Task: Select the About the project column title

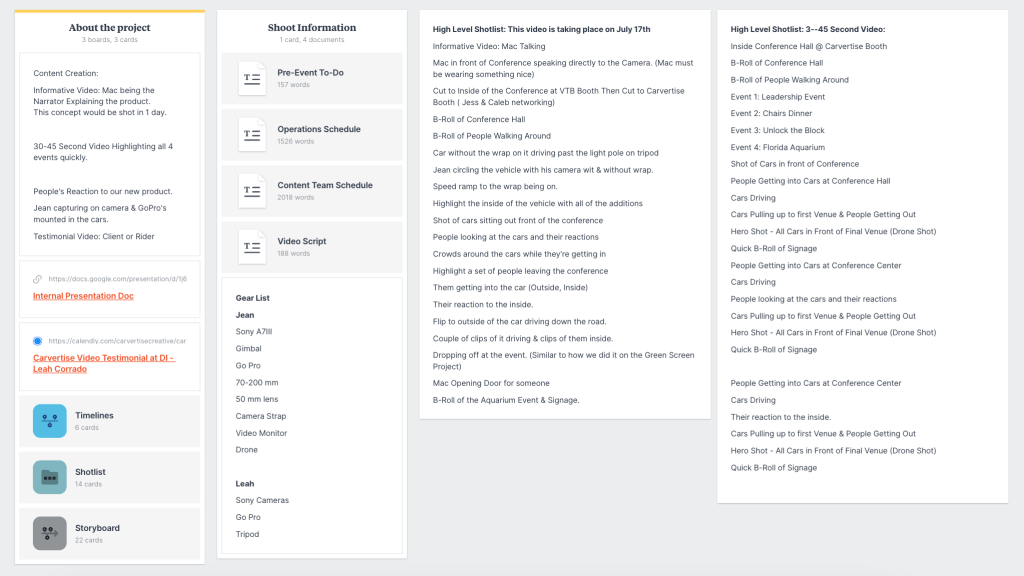Action: pos(110,28)
